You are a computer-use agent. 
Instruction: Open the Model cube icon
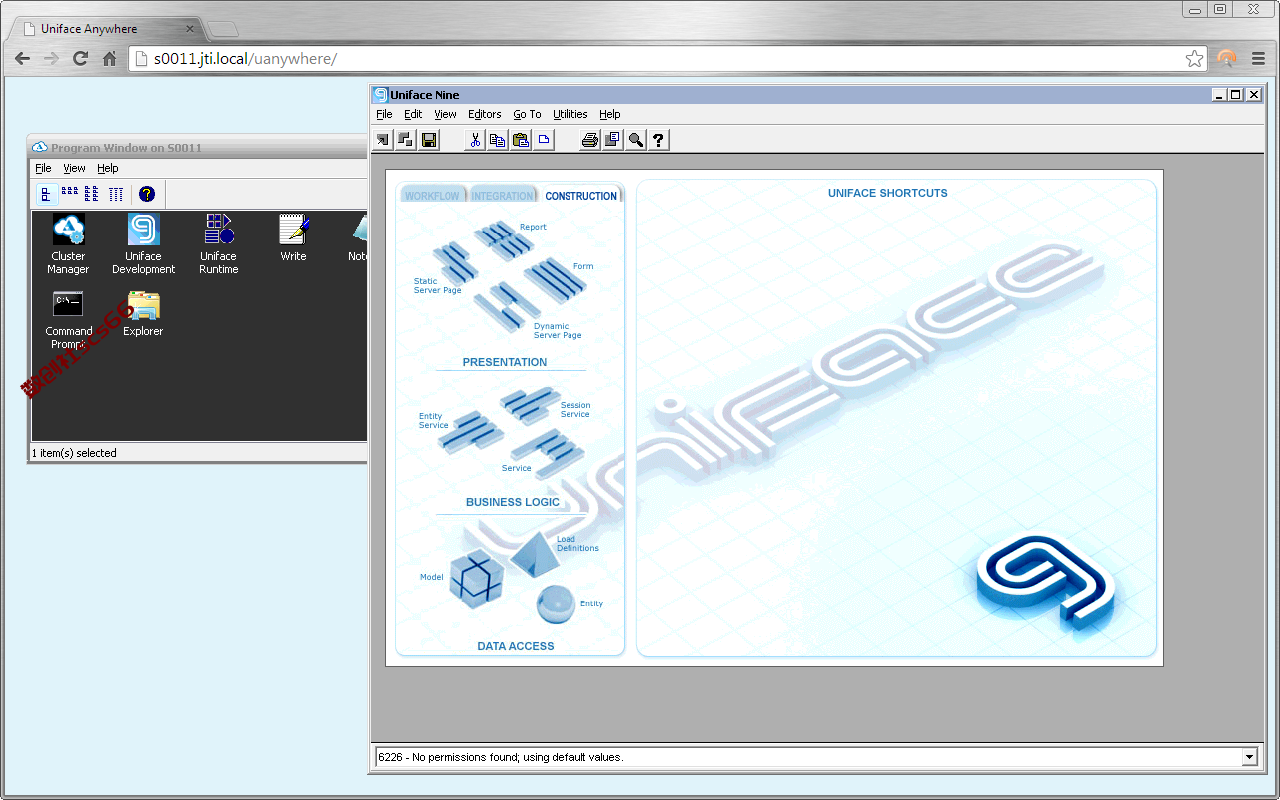[x=476, y=579]
